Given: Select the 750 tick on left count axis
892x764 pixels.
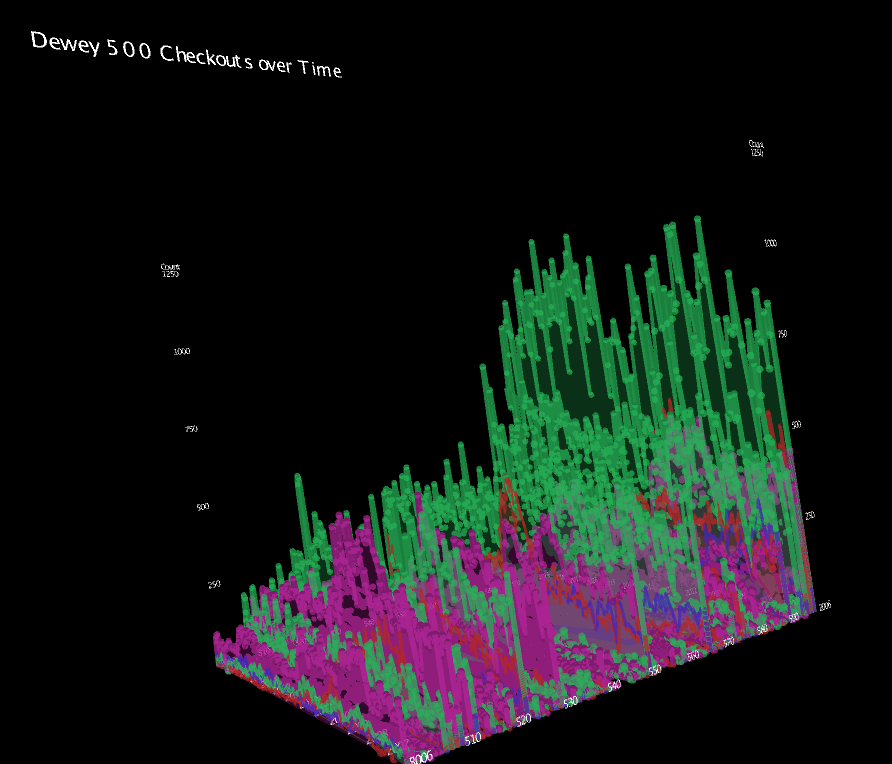Looking at the screenshot, I should pyautogui.click(x=191, y=429).
